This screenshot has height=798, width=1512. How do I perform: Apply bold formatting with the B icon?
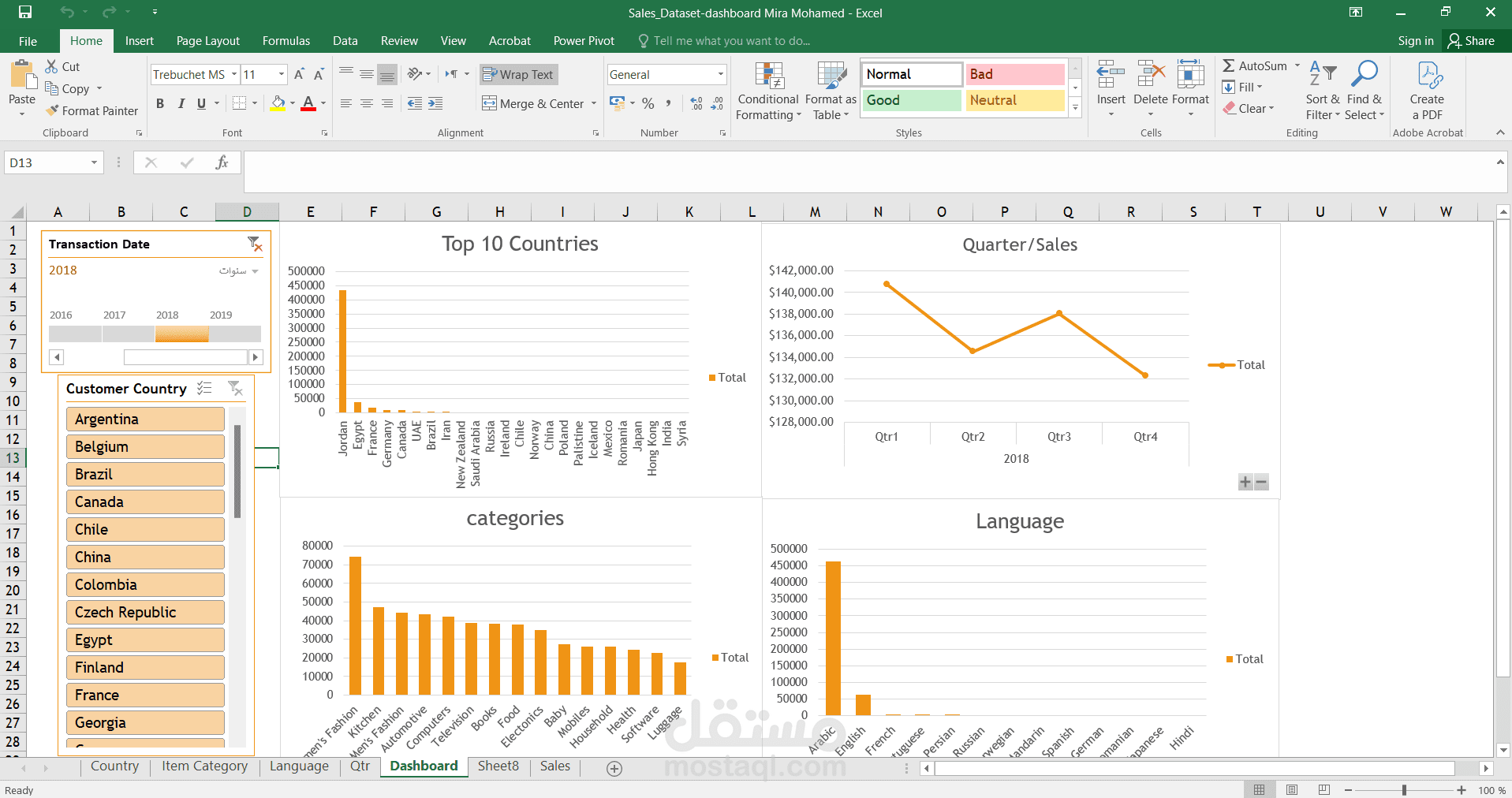tap(160, 103)
